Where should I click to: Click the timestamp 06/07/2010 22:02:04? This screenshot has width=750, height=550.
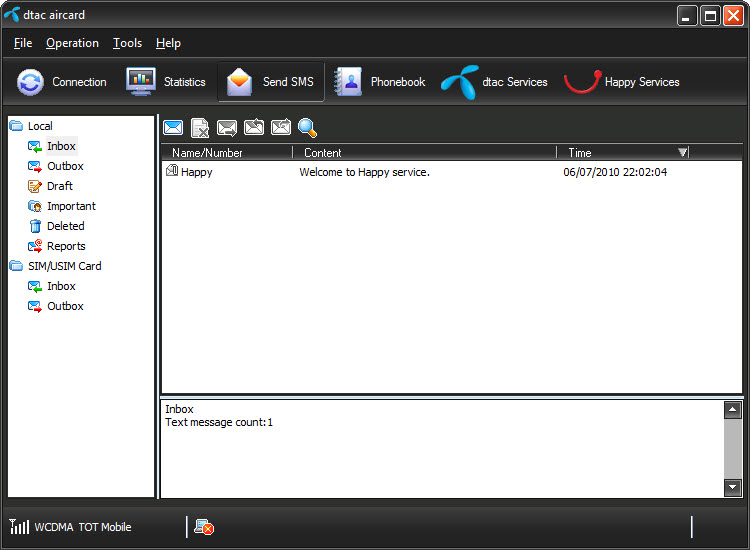[615, 172]
